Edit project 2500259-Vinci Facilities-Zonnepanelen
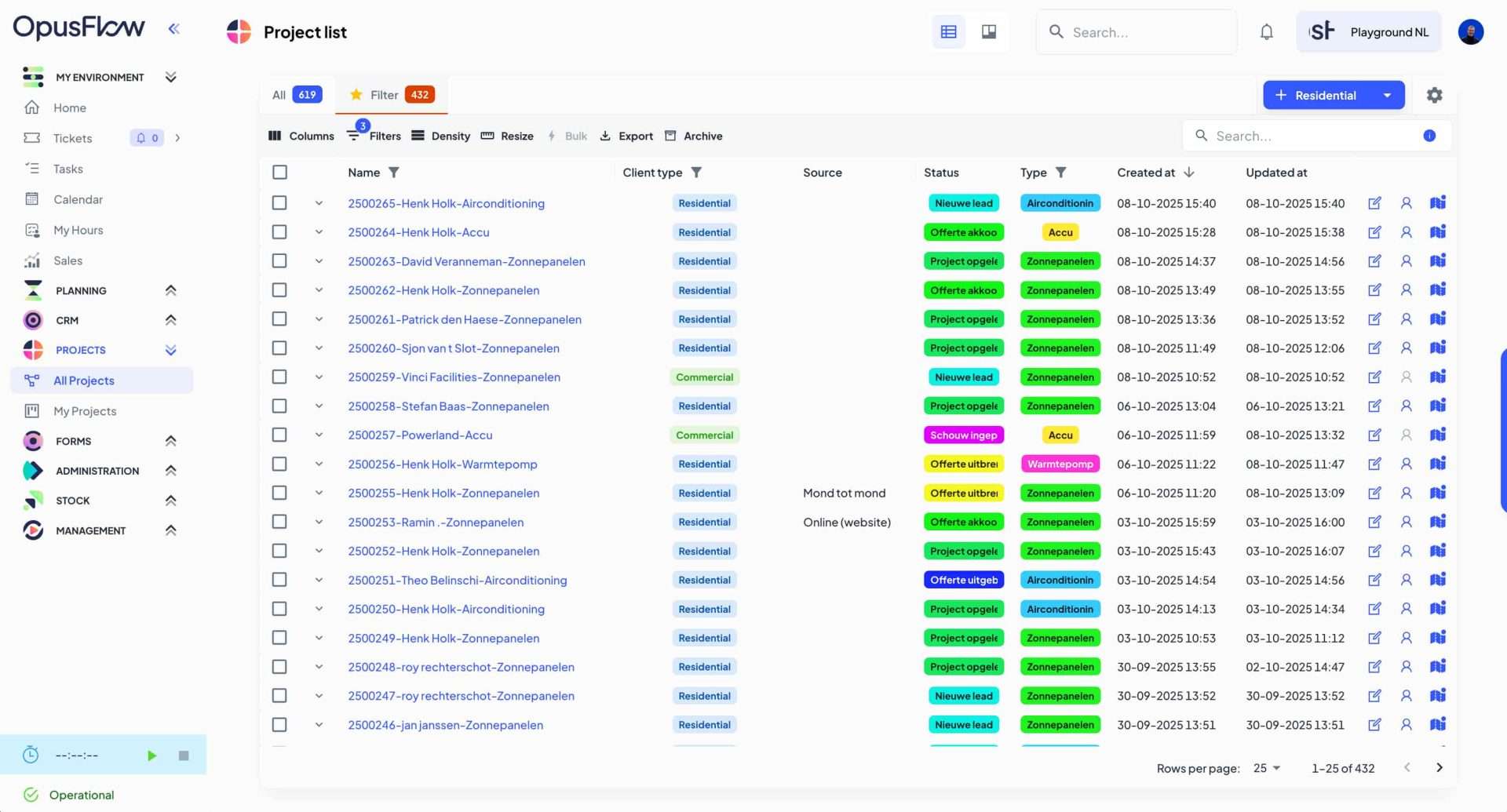This screenshot has width=1507, height=812. pyautogui.click(x=1374, y=377)
